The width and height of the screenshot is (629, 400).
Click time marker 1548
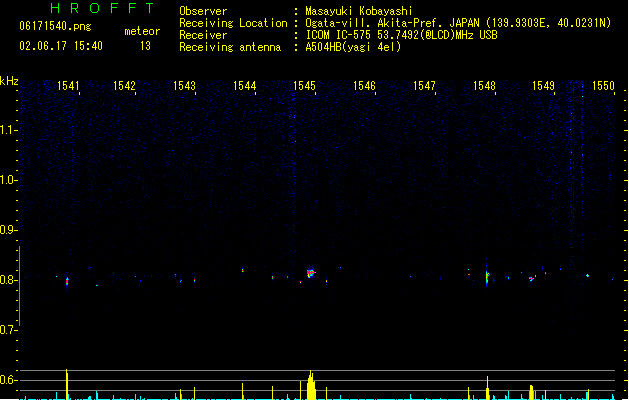(484, 86)
